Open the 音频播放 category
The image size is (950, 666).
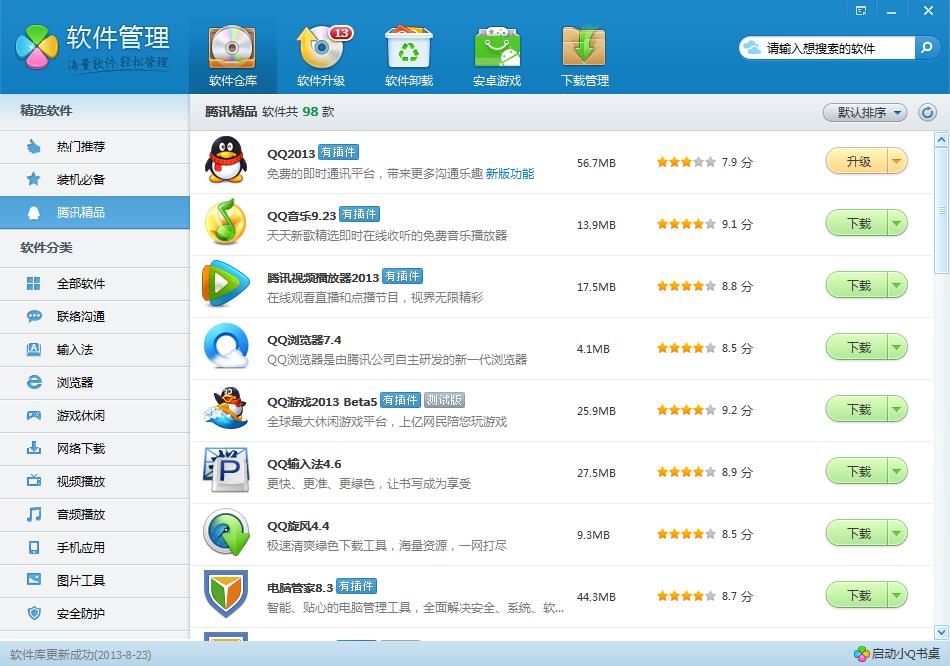[x=95, y=514]
